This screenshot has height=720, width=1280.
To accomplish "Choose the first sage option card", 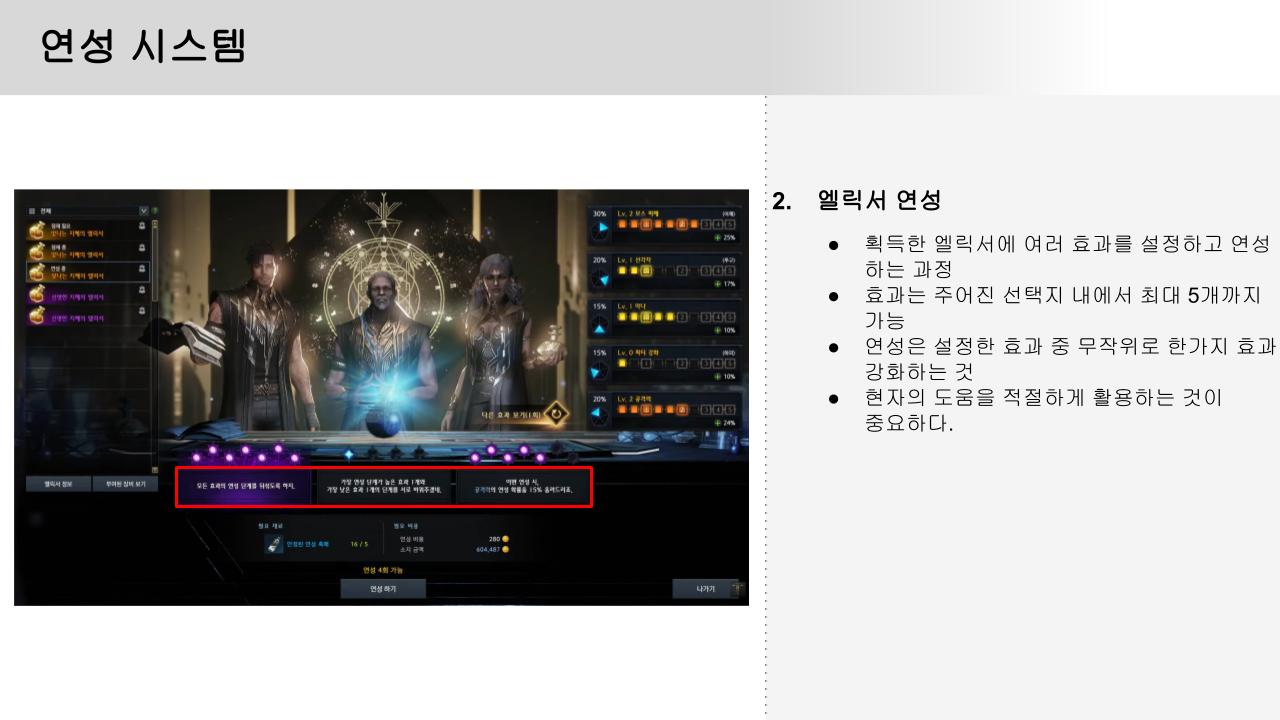I will [x=245, y=486].
